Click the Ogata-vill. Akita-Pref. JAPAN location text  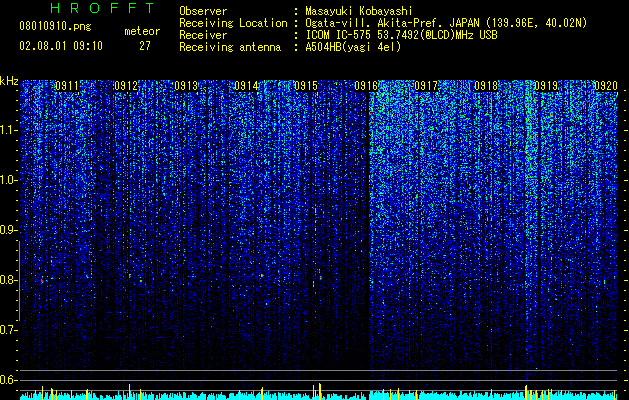tap(446, 23)
